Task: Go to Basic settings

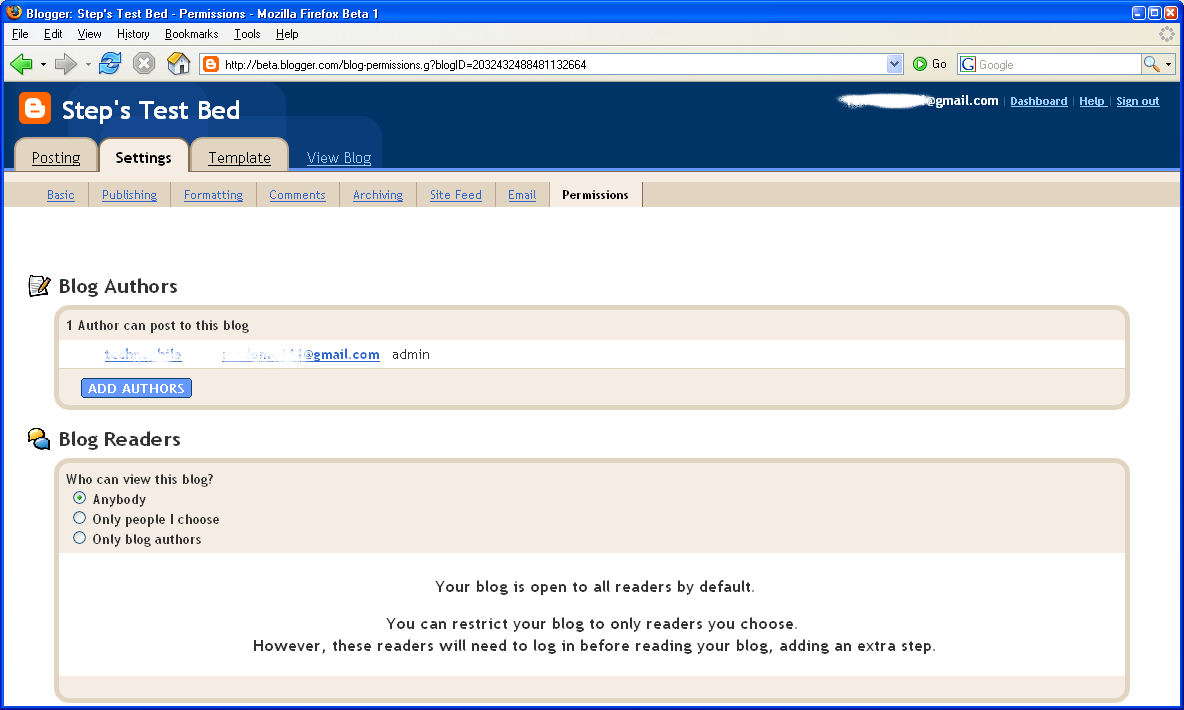Action: [x=60, y=195]
